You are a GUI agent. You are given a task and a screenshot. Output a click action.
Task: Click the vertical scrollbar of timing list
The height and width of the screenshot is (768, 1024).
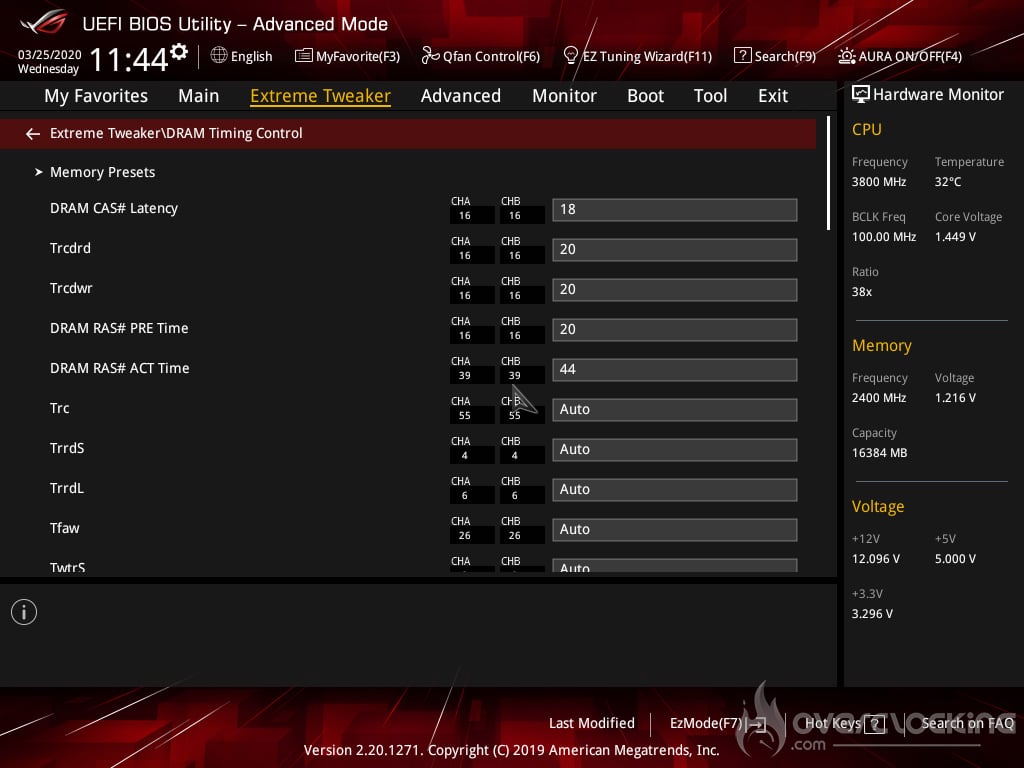(x=828, y=173)
